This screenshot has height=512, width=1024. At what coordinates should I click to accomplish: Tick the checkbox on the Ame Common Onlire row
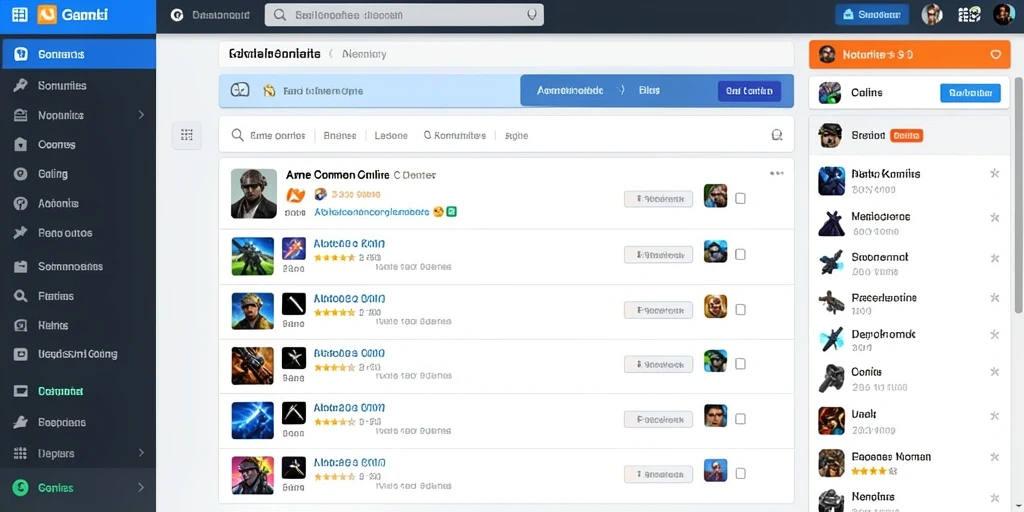(740, 199)
